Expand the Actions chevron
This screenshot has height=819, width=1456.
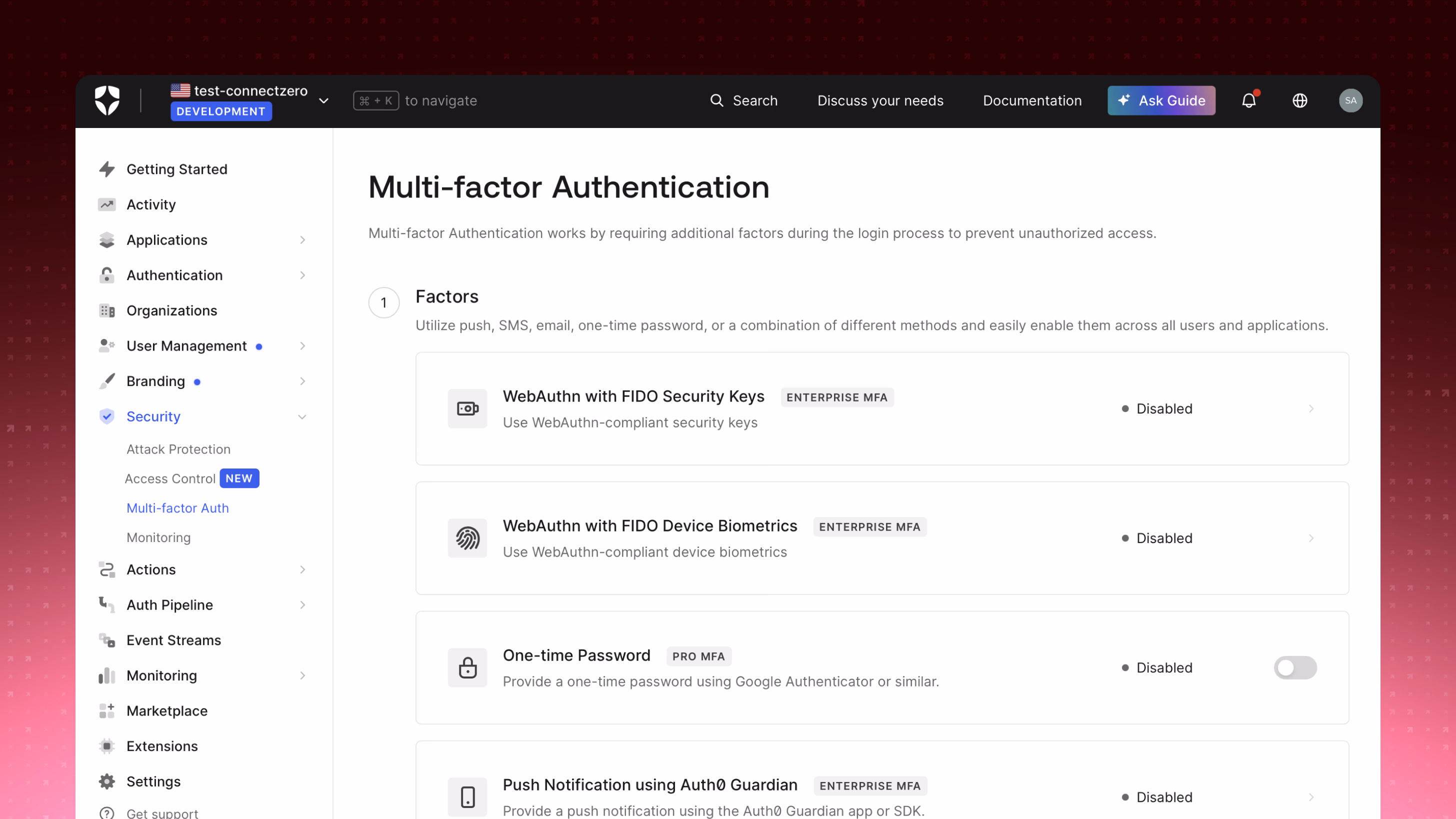click(302, 569)
